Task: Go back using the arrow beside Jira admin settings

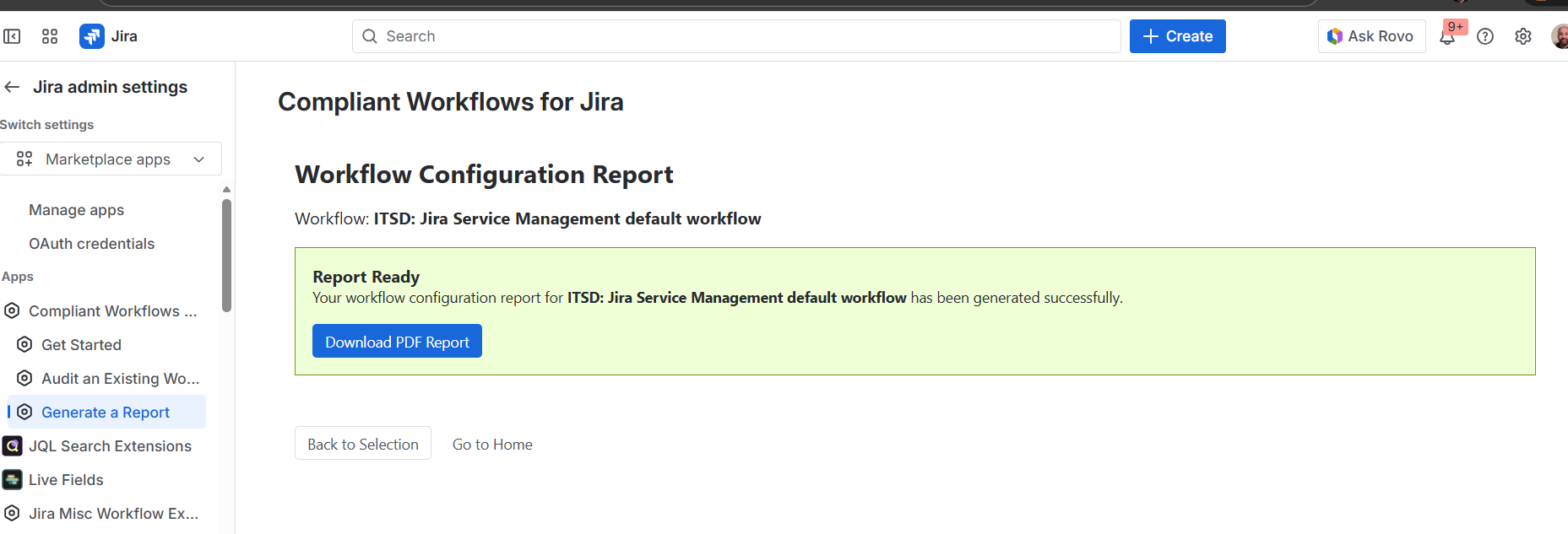Action: 12,87
